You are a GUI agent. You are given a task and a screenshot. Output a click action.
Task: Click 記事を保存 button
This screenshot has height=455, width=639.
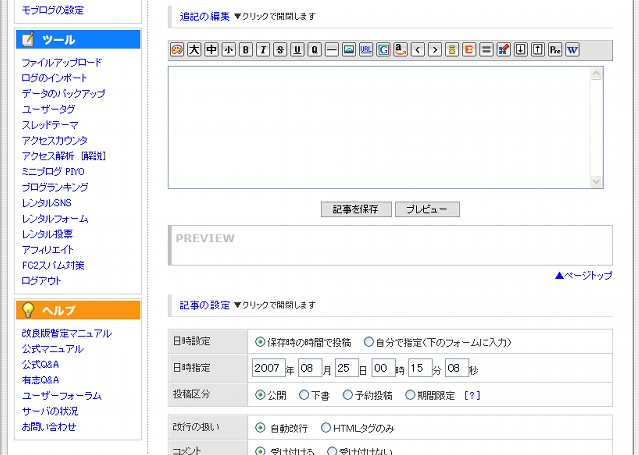pyautogui.click(x=356, y=209)
